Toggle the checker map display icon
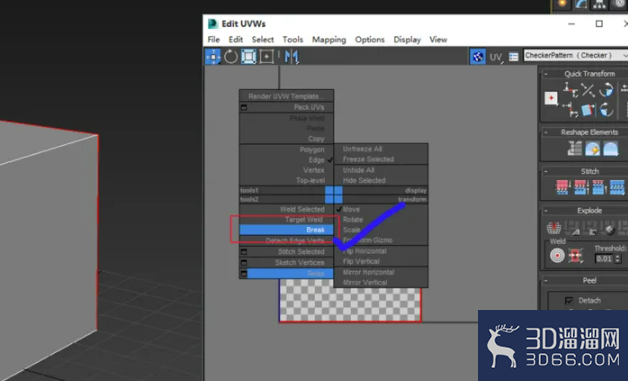Viewport: 628px width, 381px height. click(x=477, y=56)
